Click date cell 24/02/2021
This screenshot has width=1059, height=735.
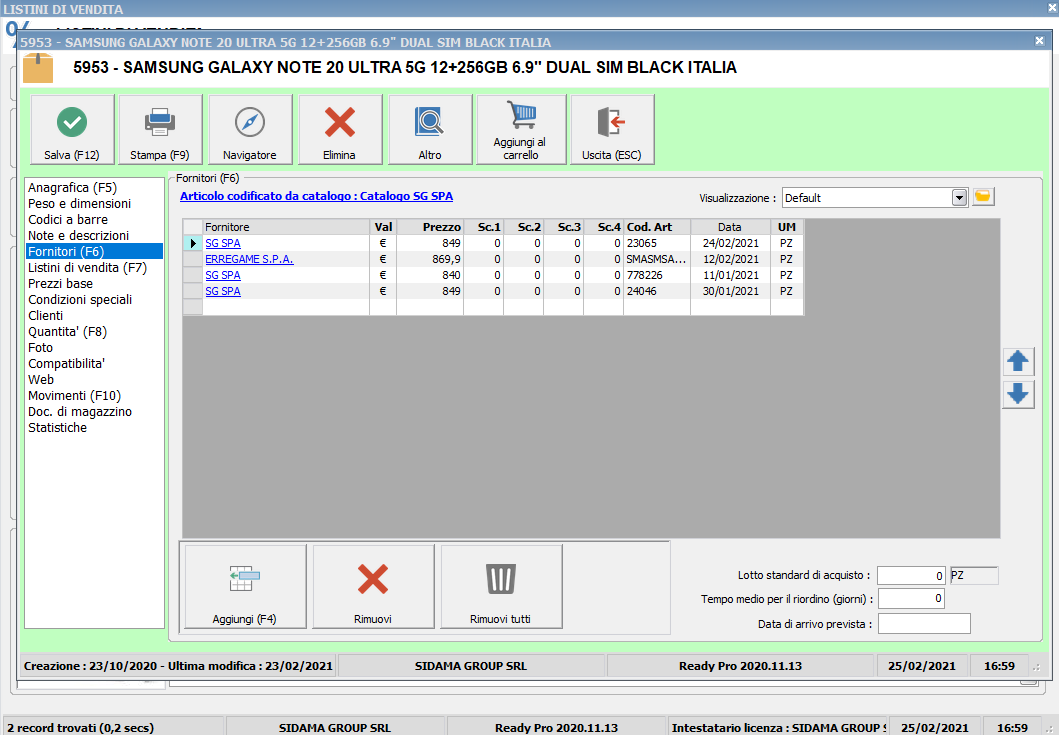click(730, 243)
